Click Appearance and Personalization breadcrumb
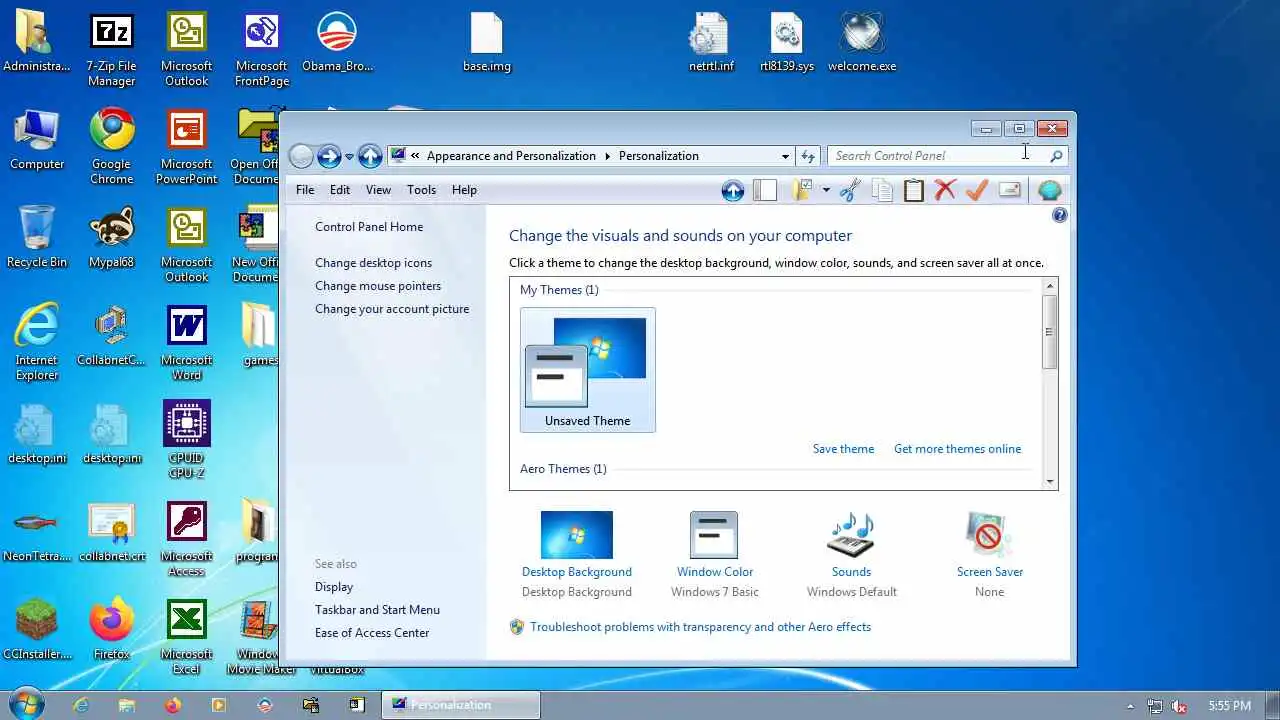1280x720 pixels. (x=511, y=156)
